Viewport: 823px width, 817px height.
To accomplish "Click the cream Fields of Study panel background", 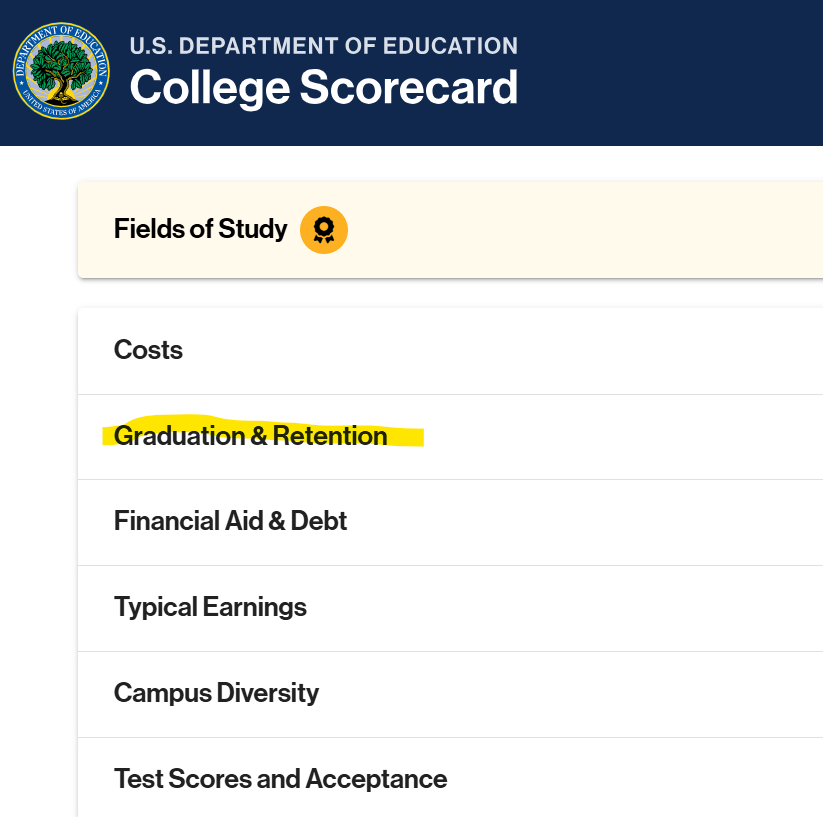I will click(600, 230).
